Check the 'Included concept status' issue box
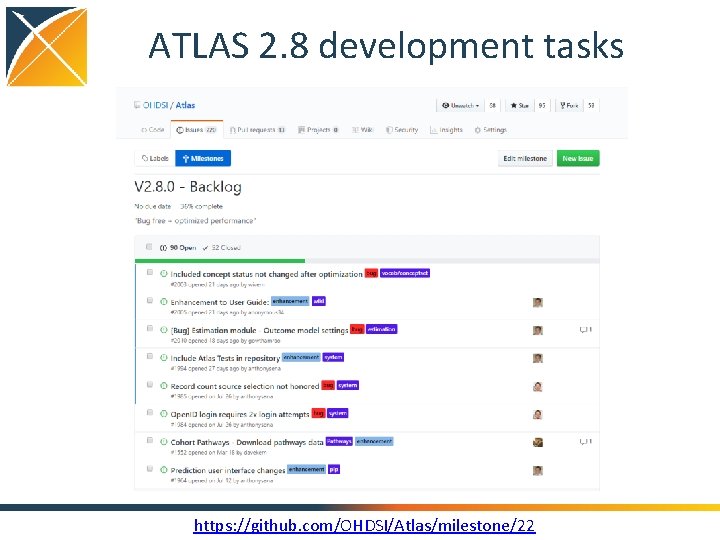720x540 pixels. coord(150,272)
